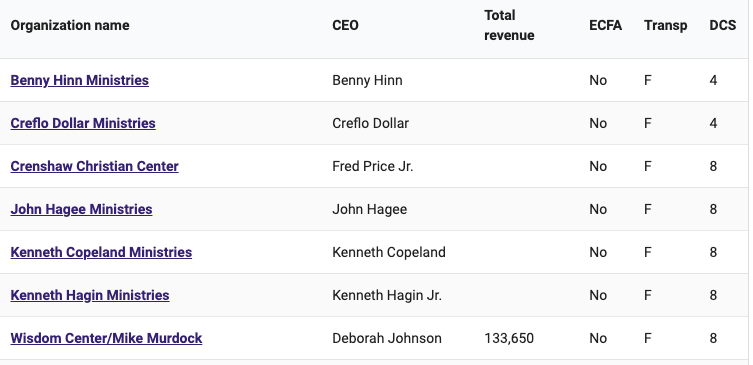753x365 pixels.
Task: Open the John Hagee Ministries link
Action: 82,209
